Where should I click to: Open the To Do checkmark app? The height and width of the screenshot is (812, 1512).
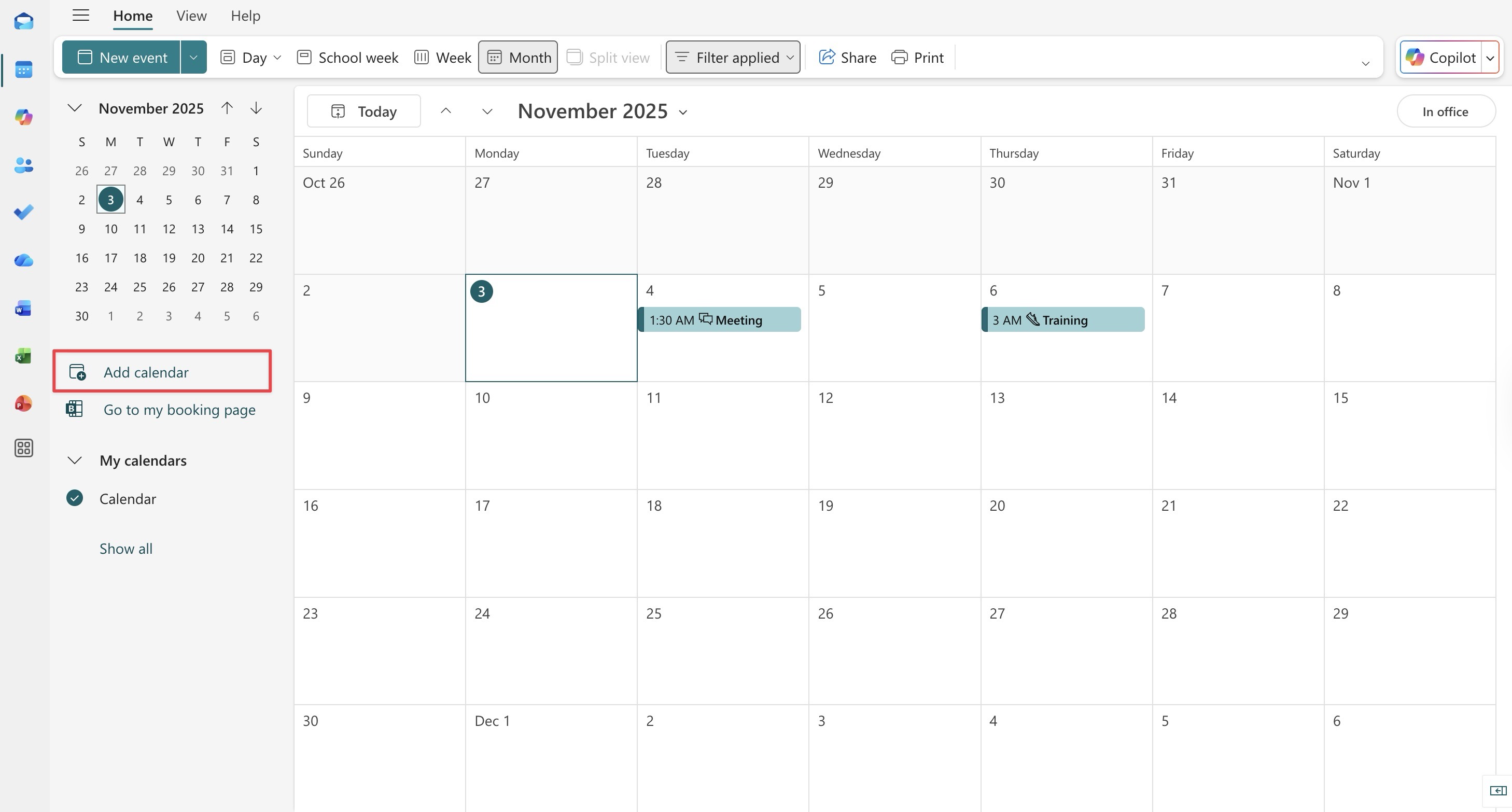pos(23,212)
